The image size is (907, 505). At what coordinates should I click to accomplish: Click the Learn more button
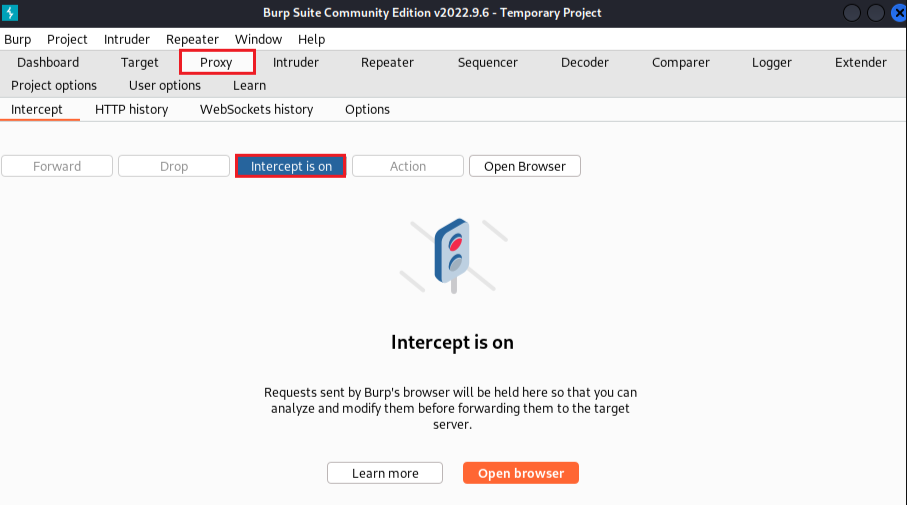(385, 473)
